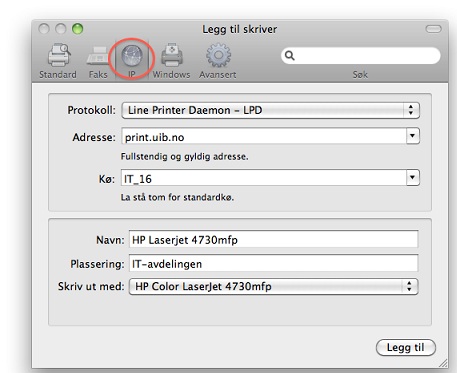This screenshot has height=373, width=457.
Task: Click the toolbar toggle pill button
Action: coord(433,29)
